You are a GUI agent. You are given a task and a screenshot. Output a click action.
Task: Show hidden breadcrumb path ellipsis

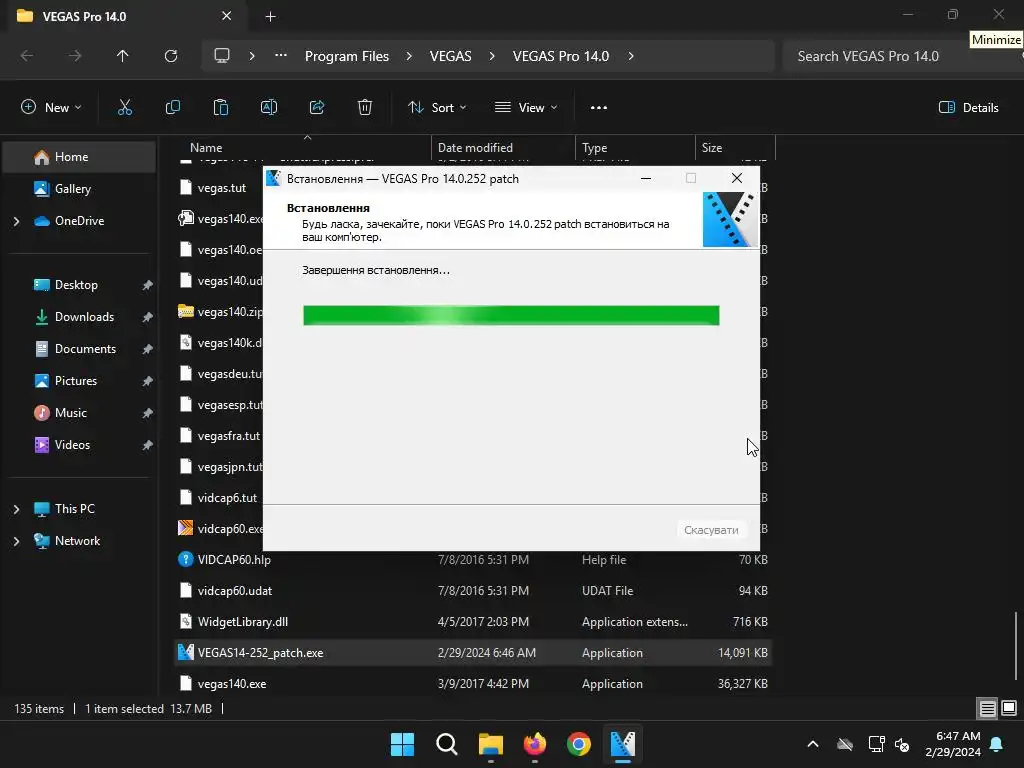point(281,56)
